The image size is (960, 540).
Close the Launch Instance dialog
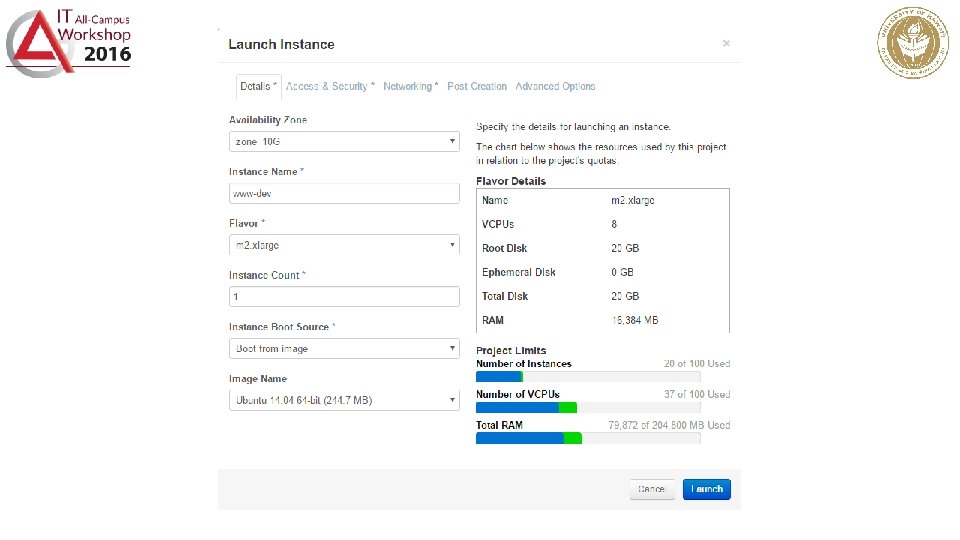pos(726,43)
